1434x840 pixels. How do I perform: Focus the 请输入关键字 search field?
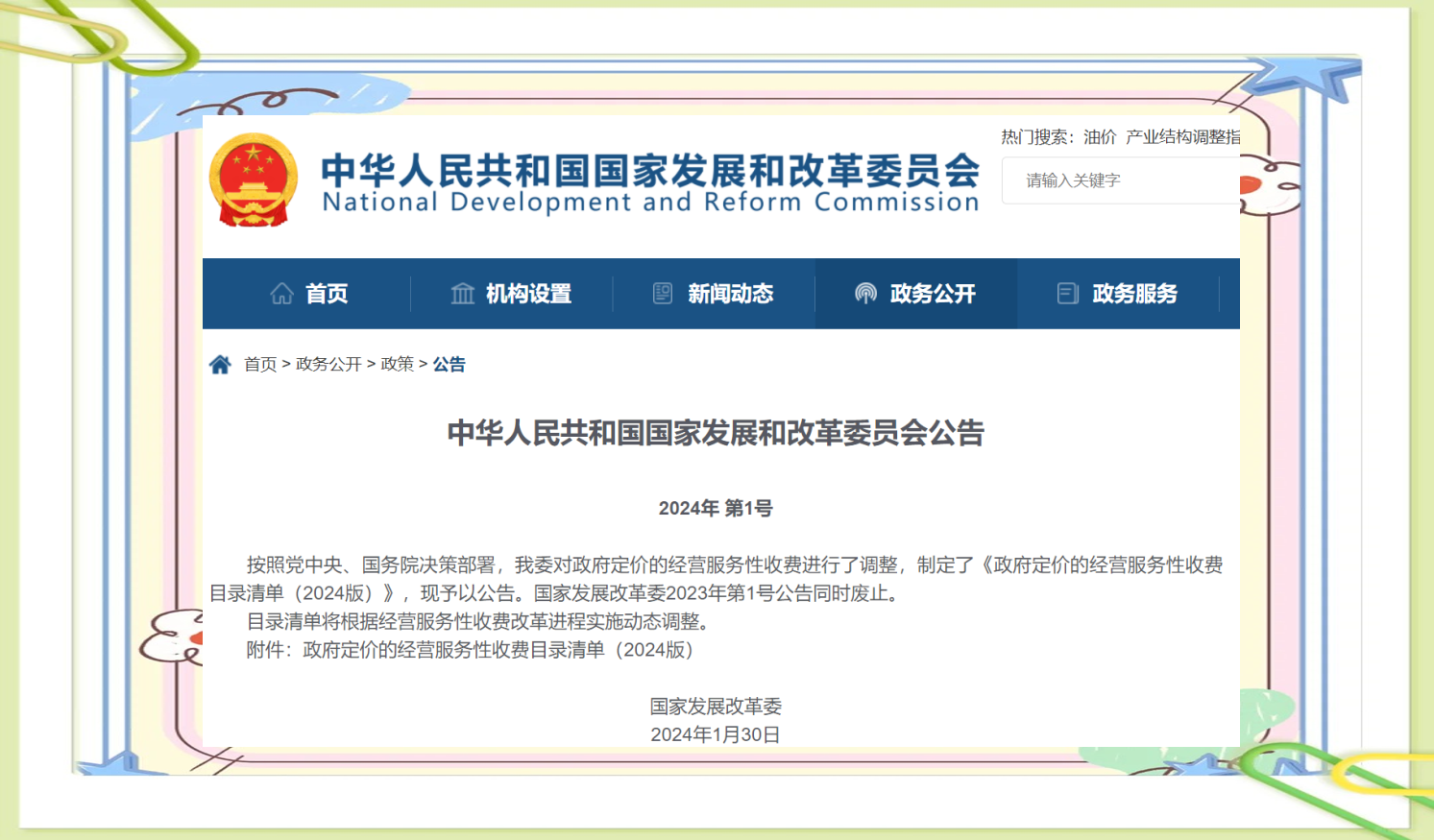point(1121,180)
